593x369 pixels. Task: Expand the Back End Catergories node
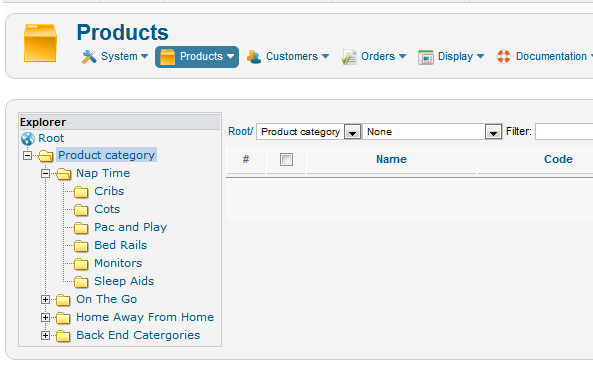(45, 335)
